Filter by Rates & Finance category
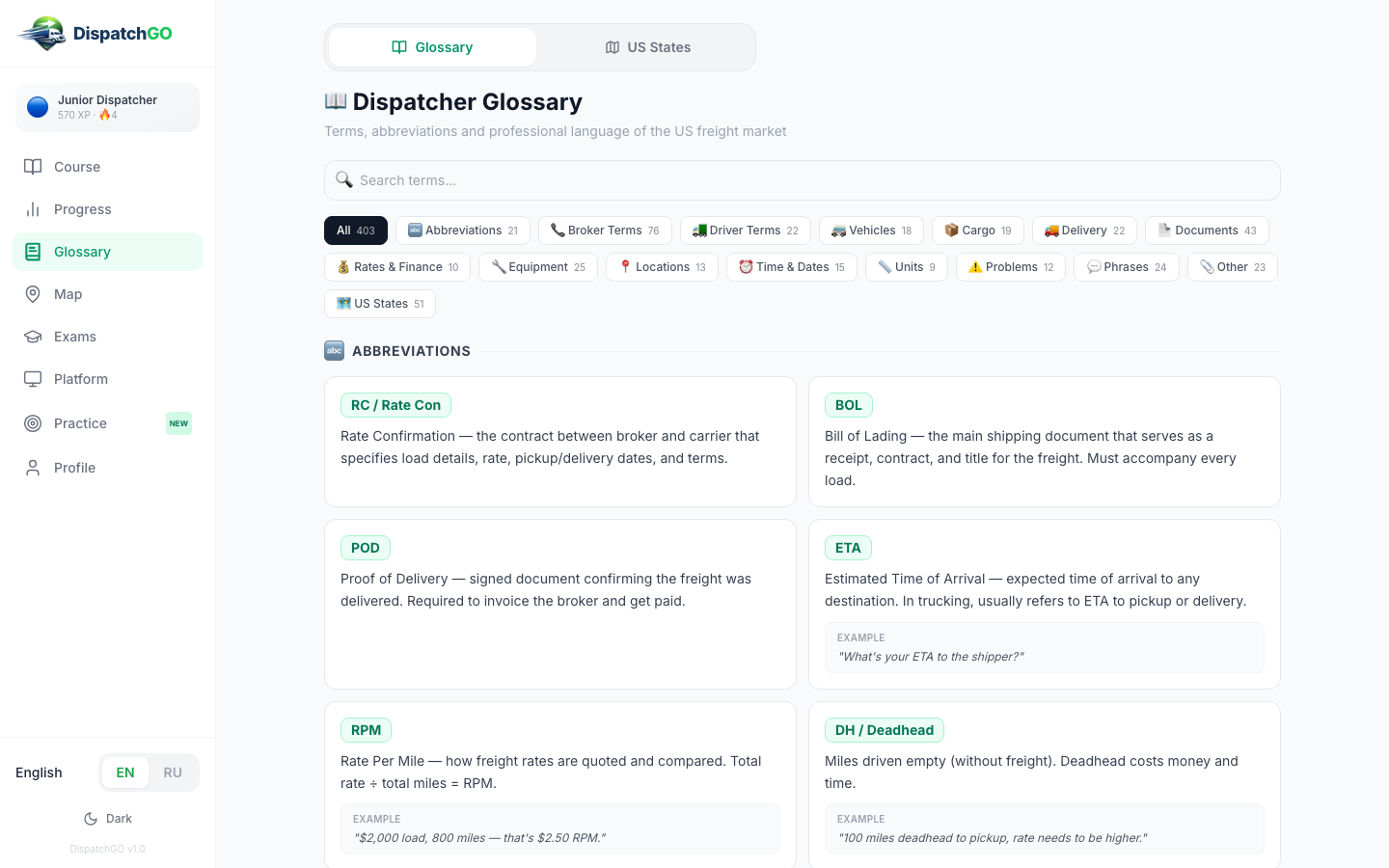Screen dimensions: 1389x868 point(397,267)
